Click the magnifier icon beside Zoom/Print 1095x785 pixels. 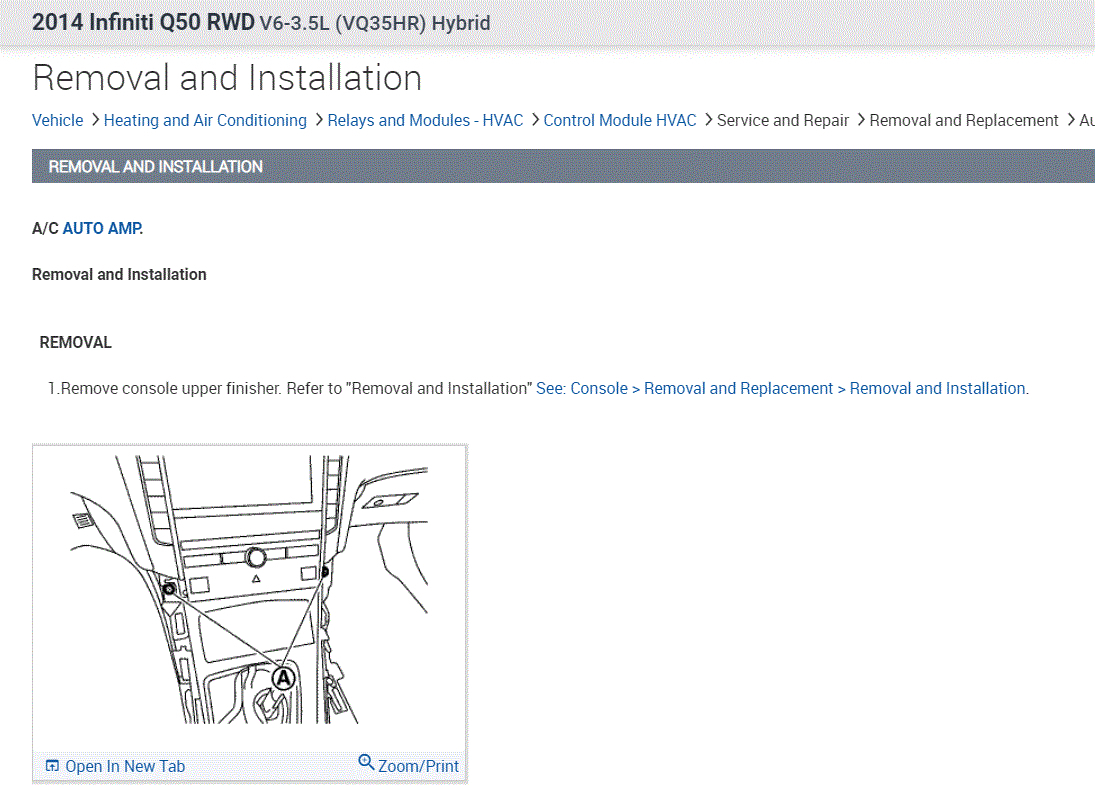click(x=366, y=762)
